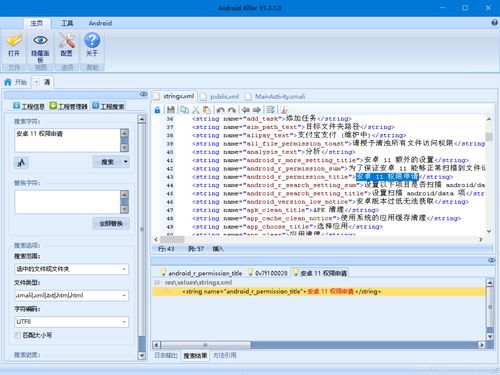Click the highlighted search result row
Viewport: 500px width, 375px height.
pos(318,292)
